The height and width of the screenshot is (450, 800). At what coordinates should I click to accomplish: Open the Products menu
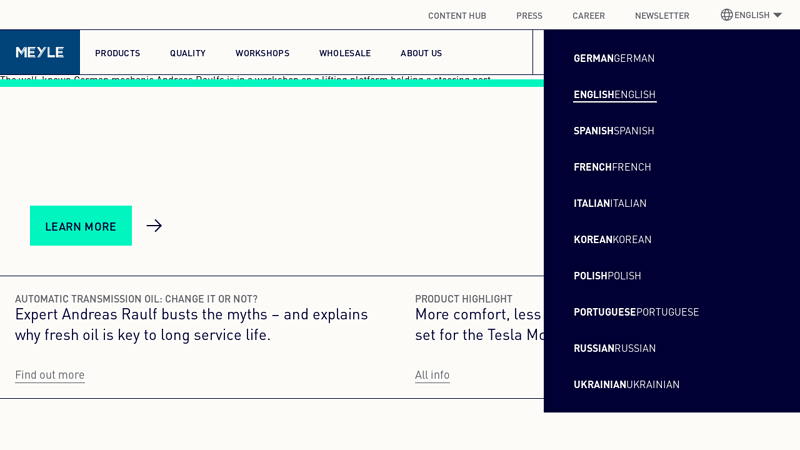[117, 53]
